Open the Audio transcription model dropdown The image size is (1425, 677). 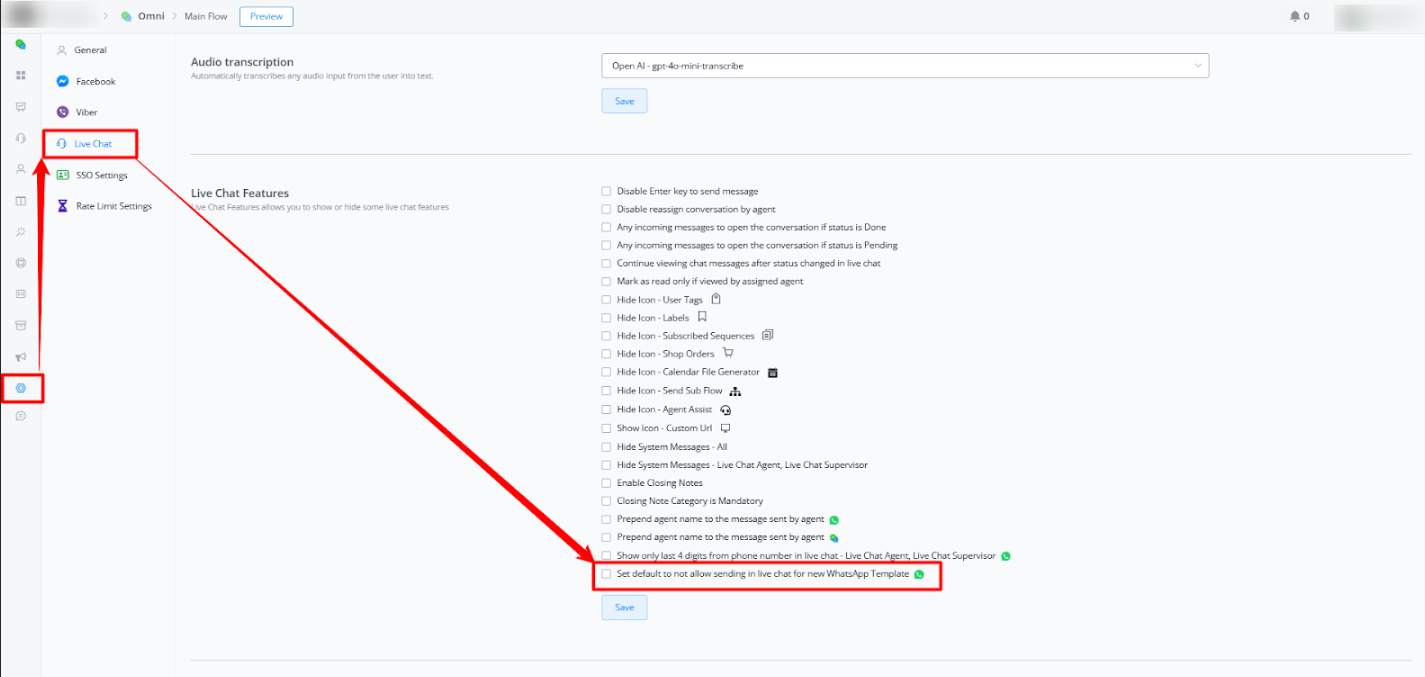tap(904, 66)
